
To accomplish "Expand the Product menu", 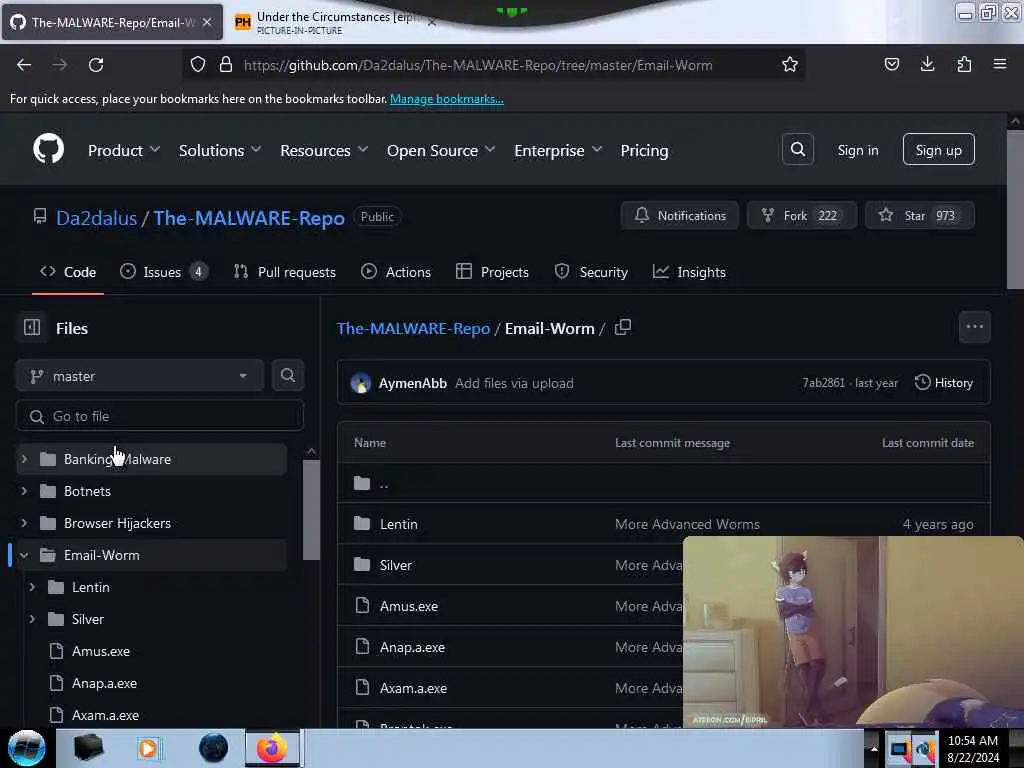I will [123, 150].
